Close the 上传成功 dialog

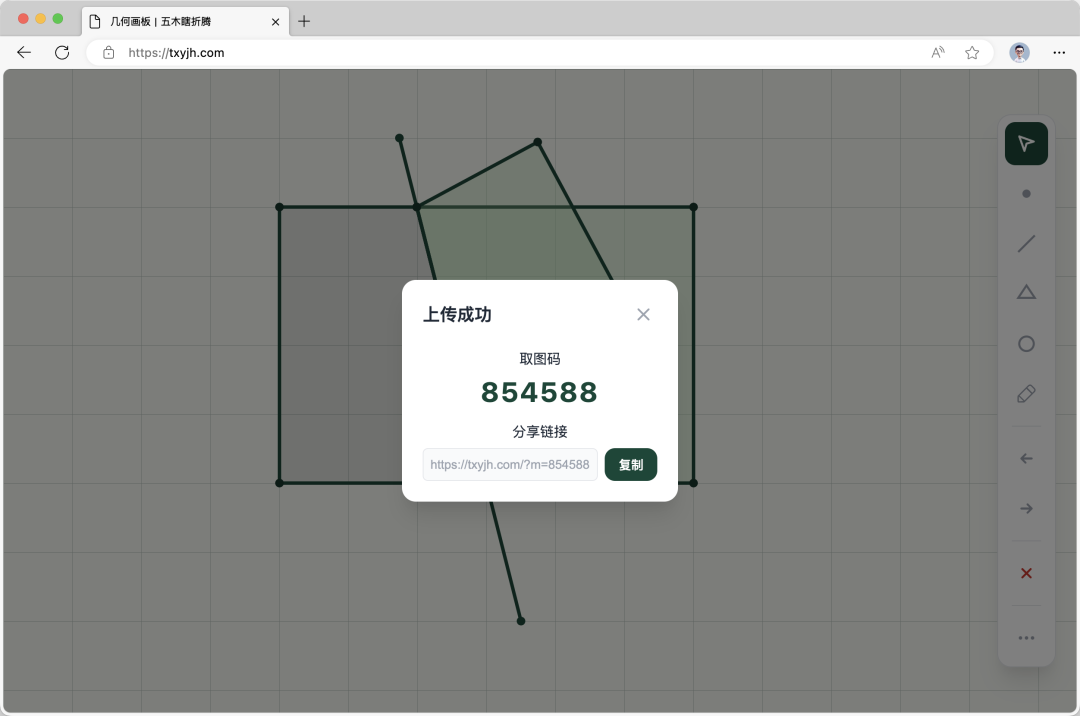(x=643, y=315)
